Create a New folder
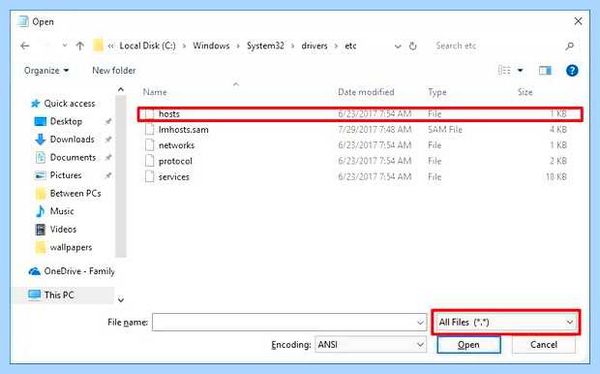The image size is (600, 374). (114, 70)
